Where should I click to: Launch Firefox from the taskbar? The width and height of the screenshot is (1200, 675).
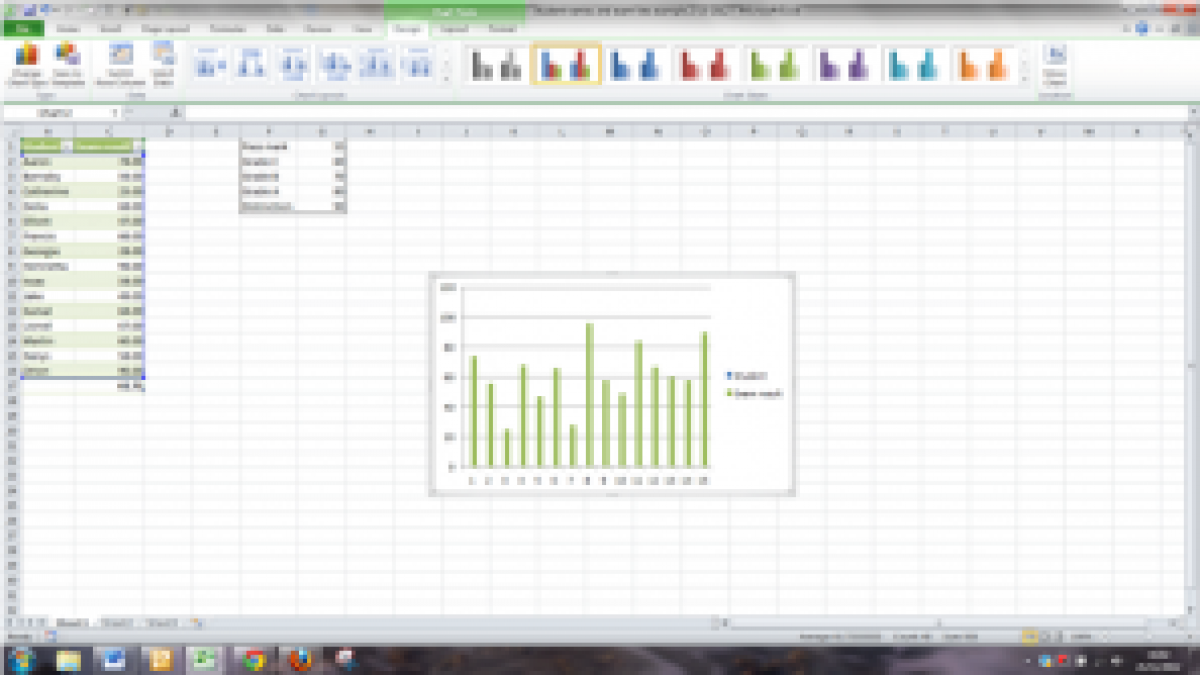(x=300, y=659)
